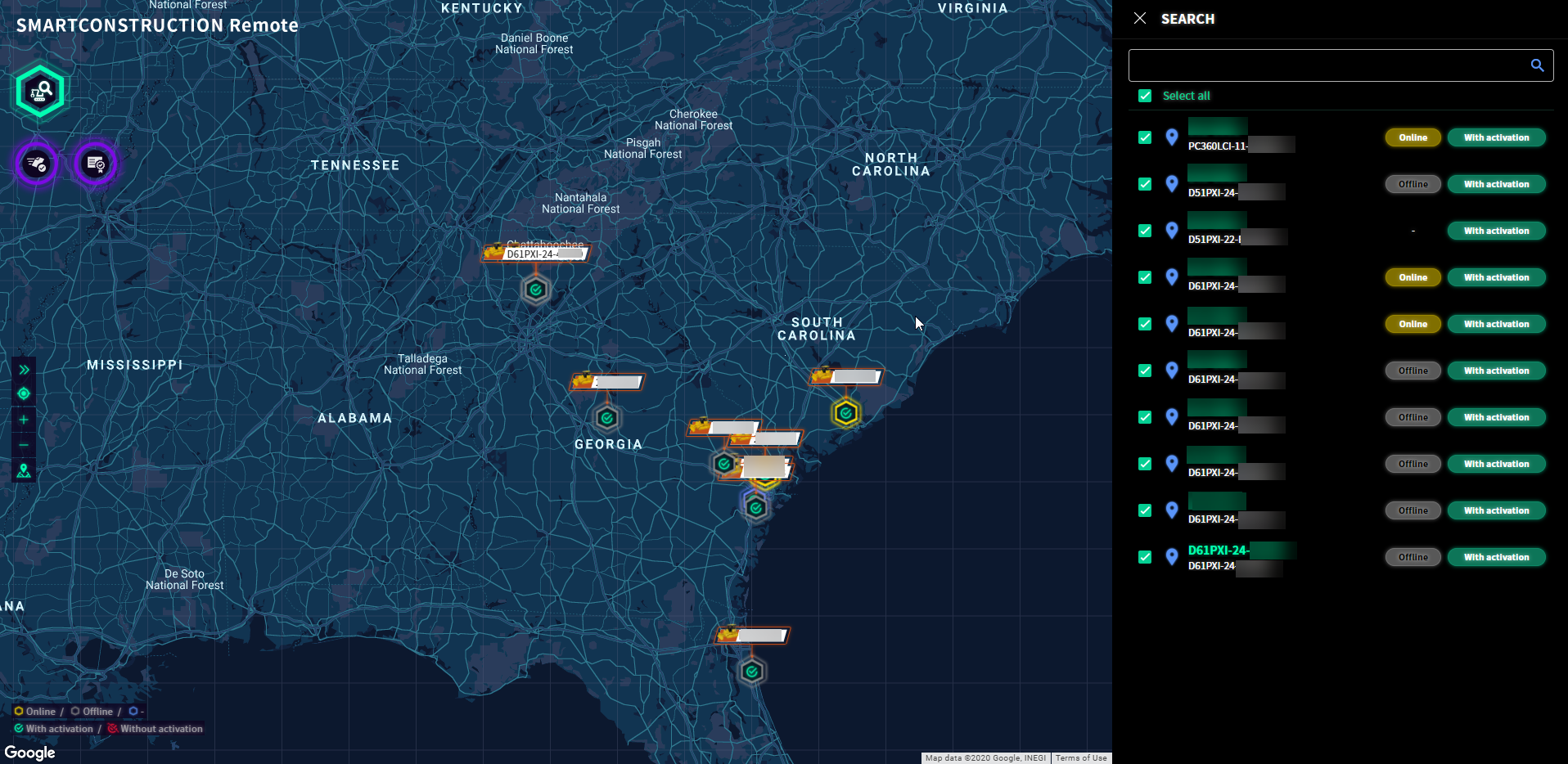Uncheck the Select all checkbox
The image size is (1568, 764).
pyautogui.click(x=1145, y=96)
